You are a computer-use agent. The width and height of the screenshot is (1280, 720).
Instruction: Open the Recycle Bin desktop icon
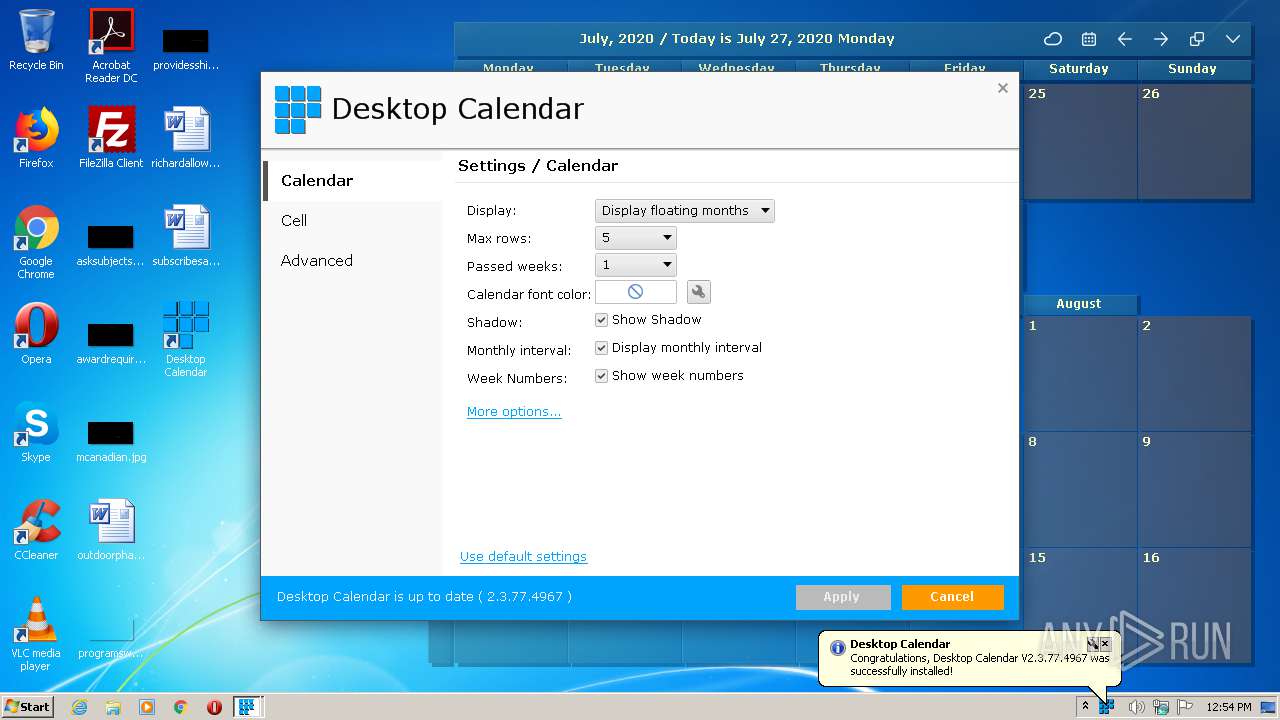point(36,41)
